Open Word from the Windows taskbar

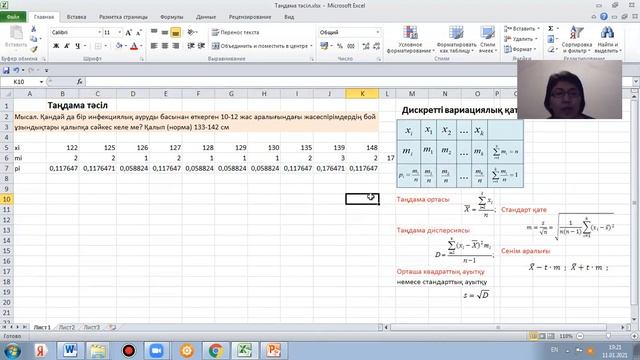coord(70,350)
